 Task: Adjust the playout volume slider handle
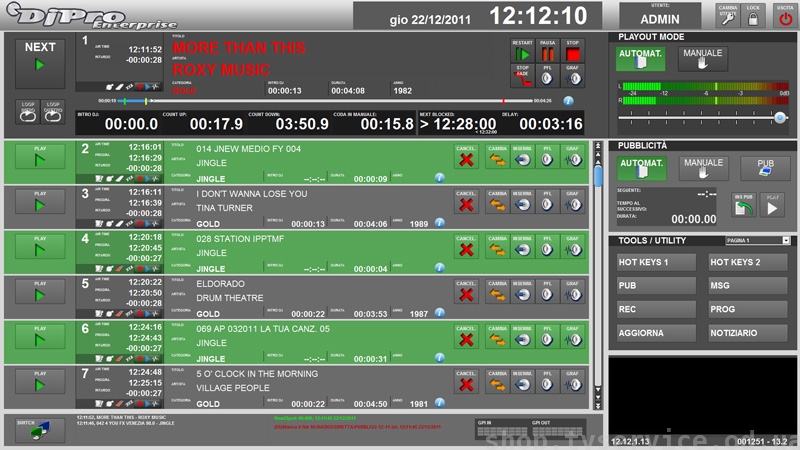[x=780, y=117]
